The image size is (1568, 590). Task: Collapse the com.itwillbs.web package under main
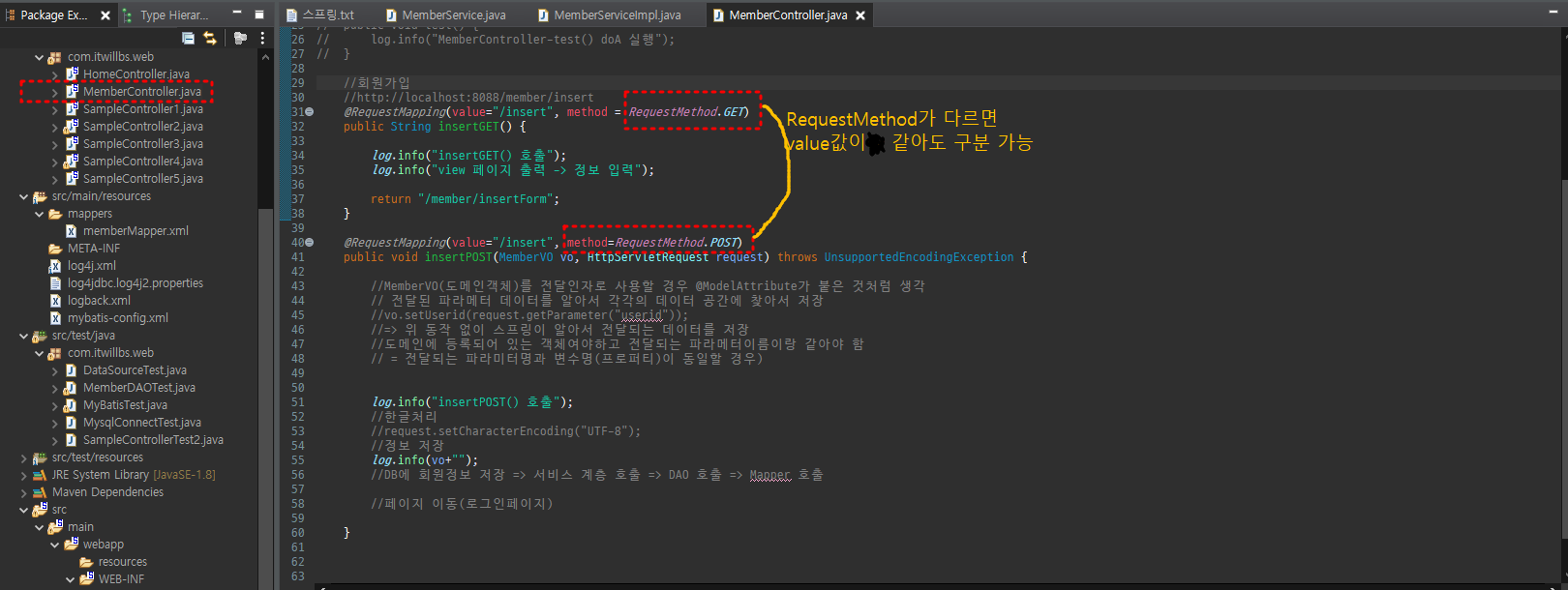(x=40, y=57)
